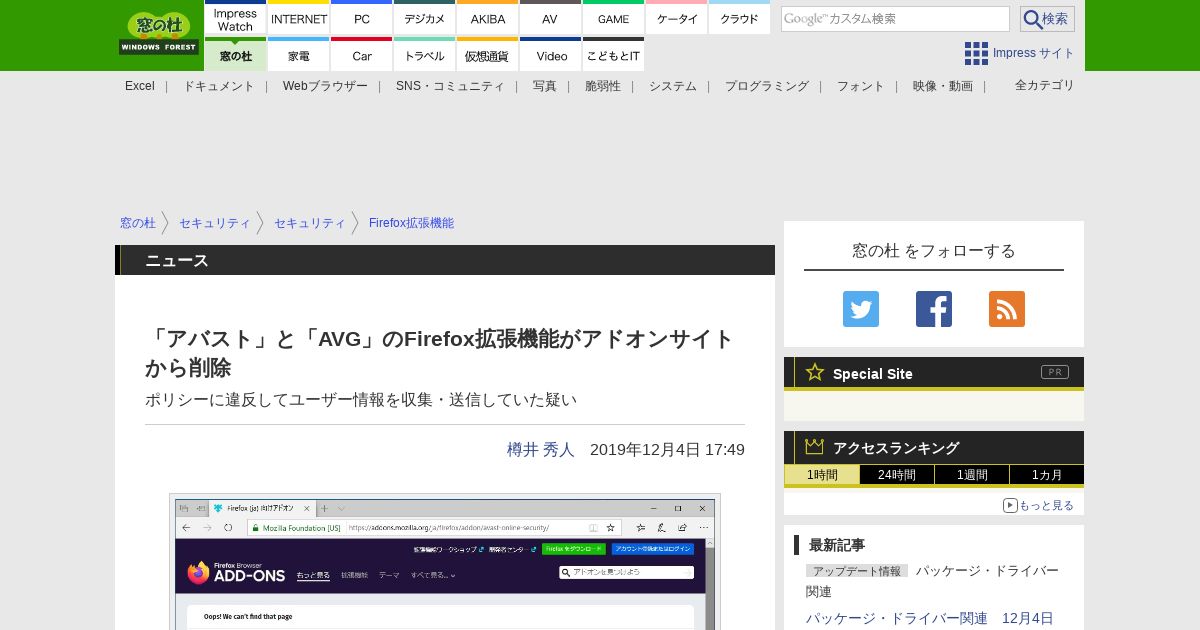
Task: Go to the 写真 category
Action: click(545, 86)
